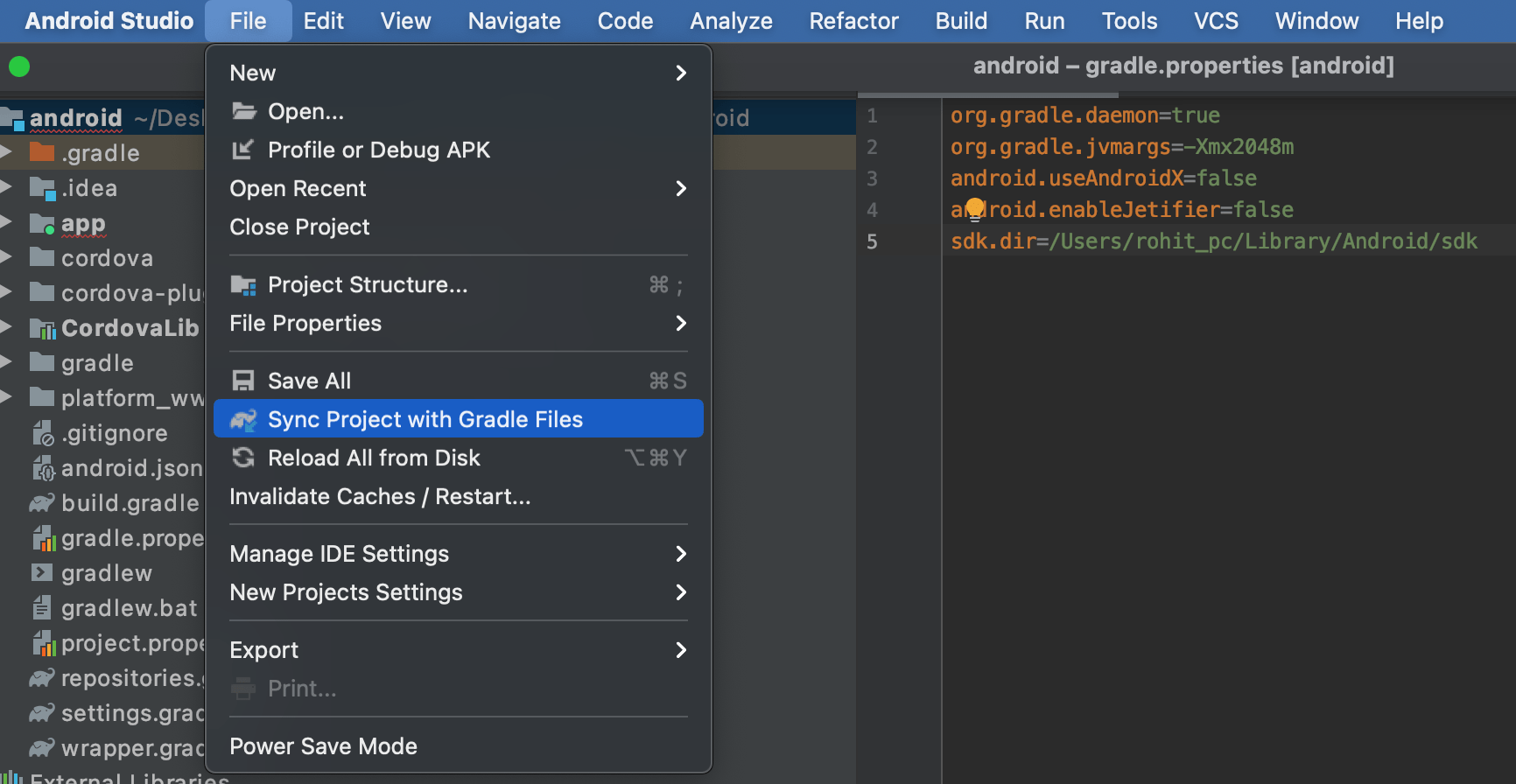The height and width of the screenshot is (784, 1516).
Task: Click the Save All floppy disk icon
Action: (242, 381)
